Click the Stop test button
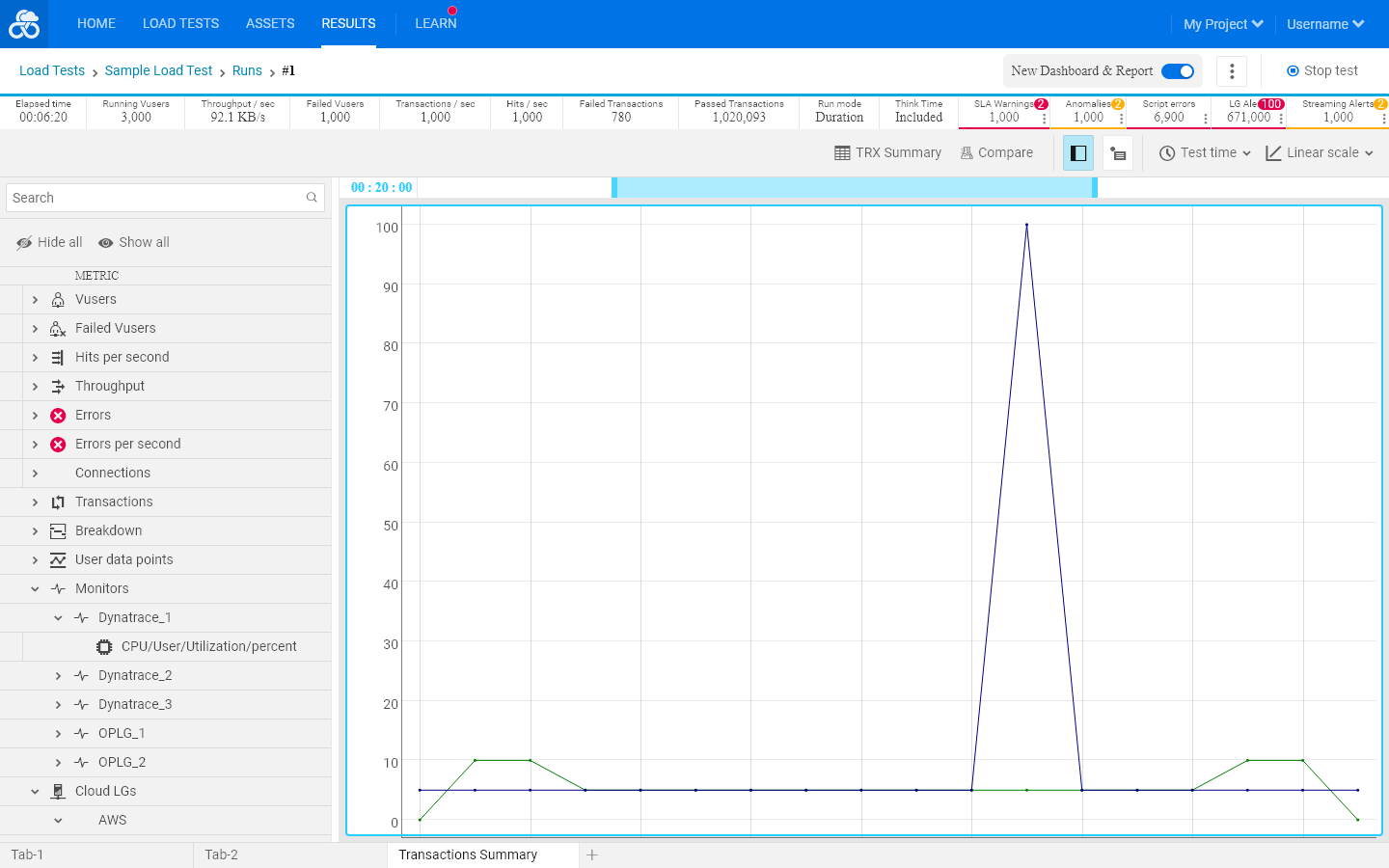This screenshot has height=868, width=1389. [x=1322, y=71]
